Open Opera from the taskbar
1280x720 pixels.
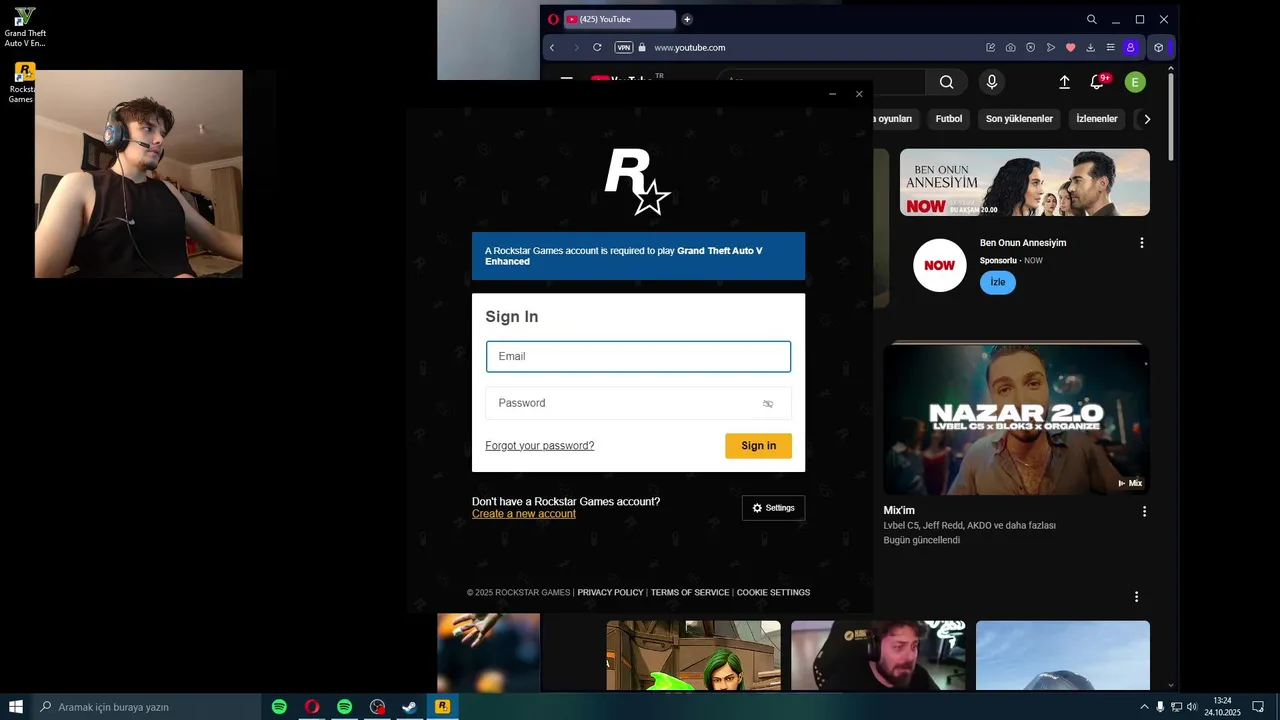(312, 707)
